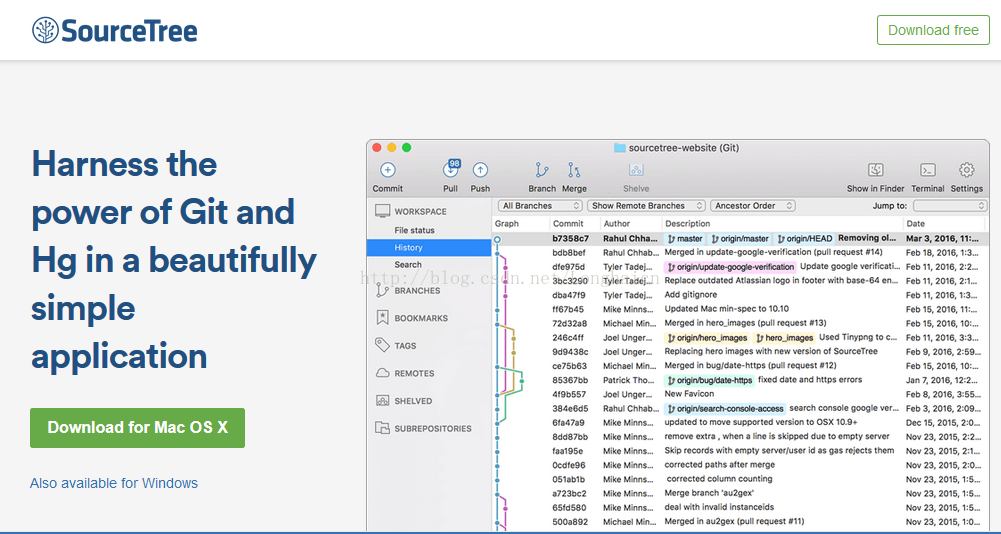The image size is (1001, 534).
Task: Click the Description column header
Action: click(x=688, y=224)
